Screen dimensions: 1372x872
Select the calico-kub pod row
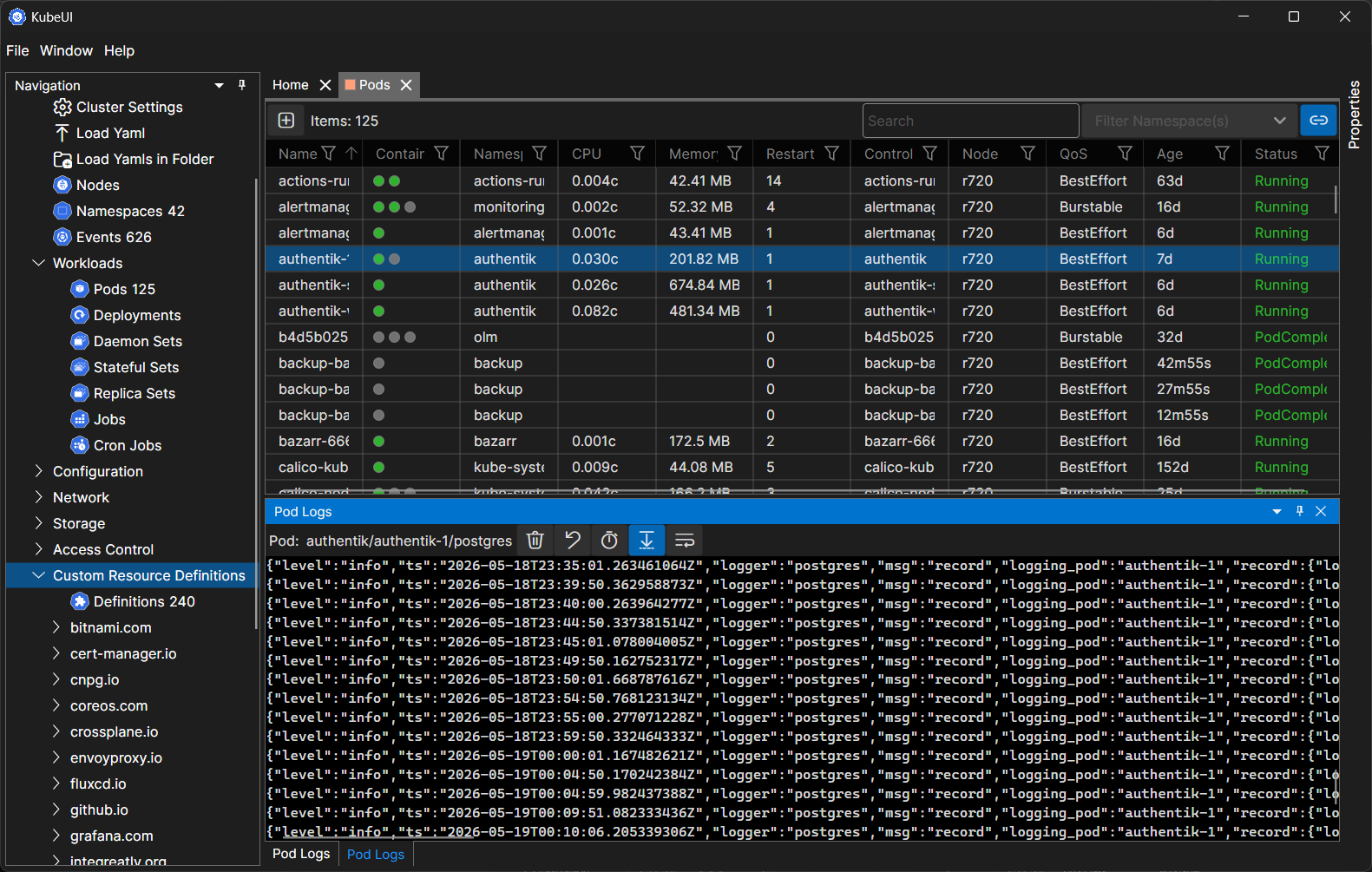click(802, 467)
